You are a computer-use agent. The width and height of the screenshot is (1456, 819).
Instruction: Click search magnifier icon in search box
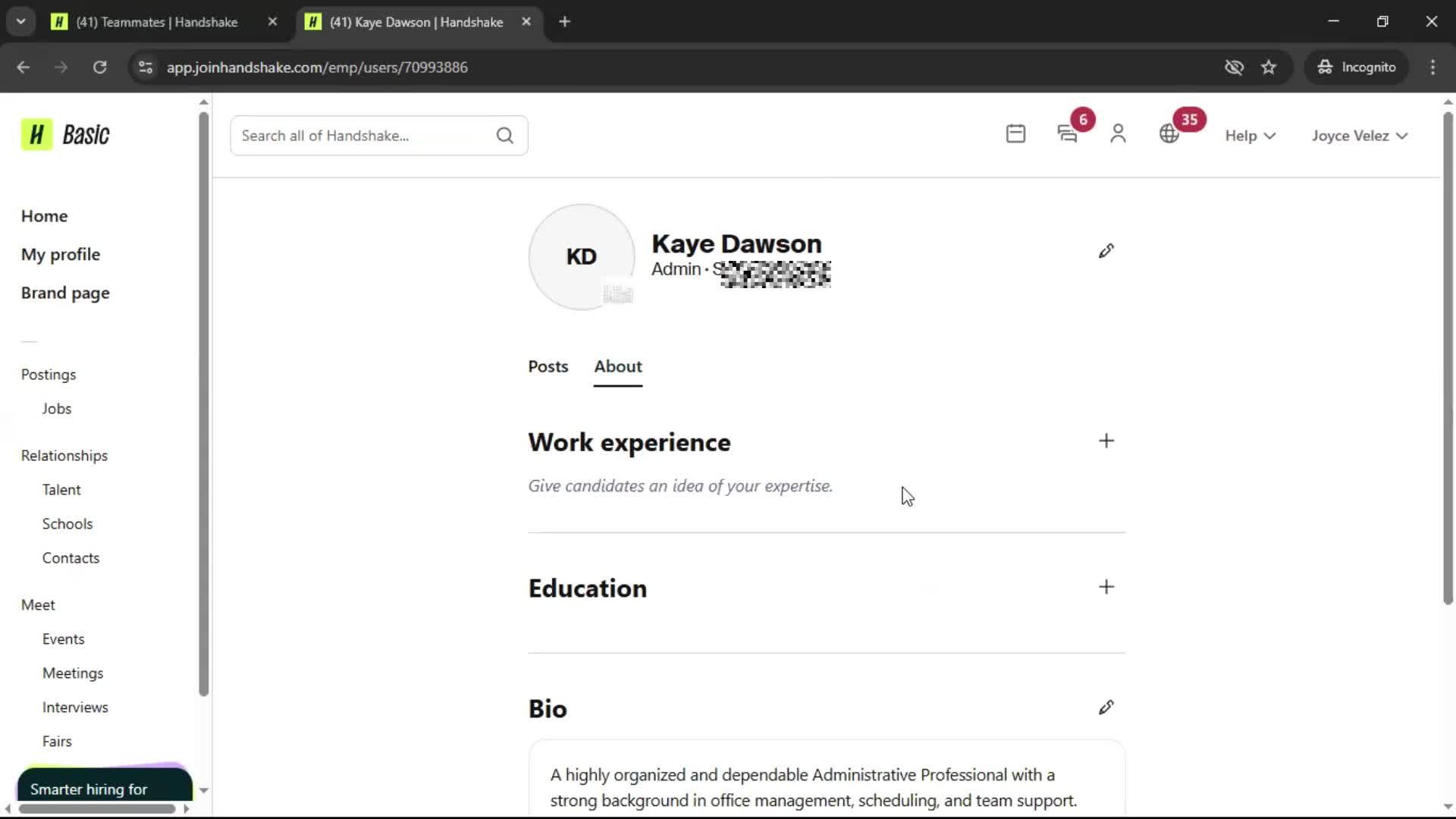(x=505, y=136)
